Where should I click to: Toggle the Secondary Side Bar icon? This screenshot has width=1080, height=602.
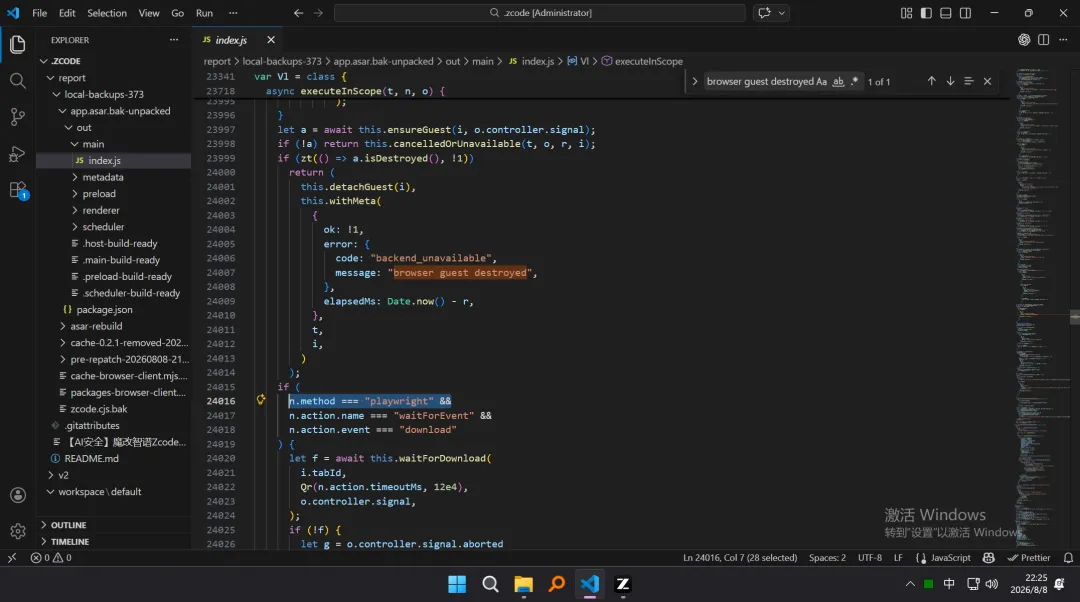pos(966,13)
